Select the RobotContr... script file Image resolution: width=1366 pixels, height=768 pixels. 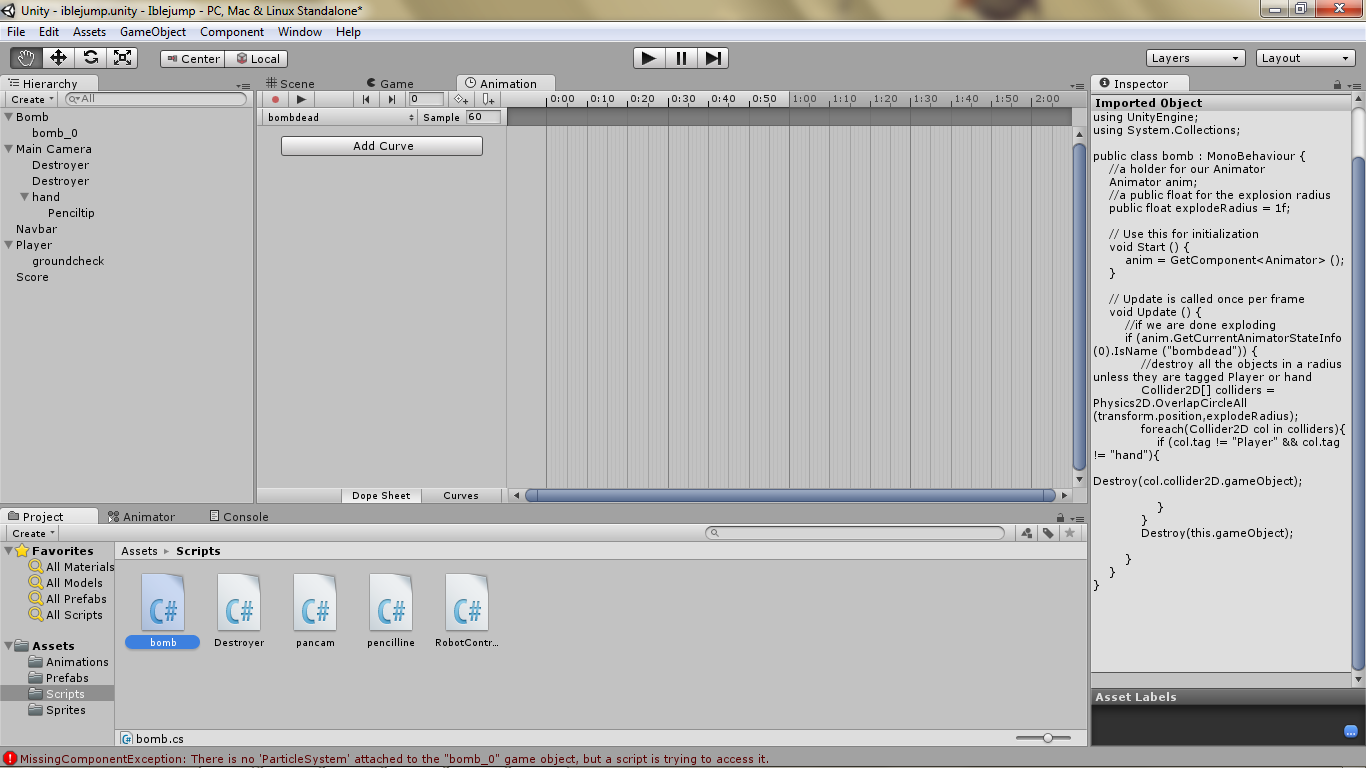click(x=467, y=610)
